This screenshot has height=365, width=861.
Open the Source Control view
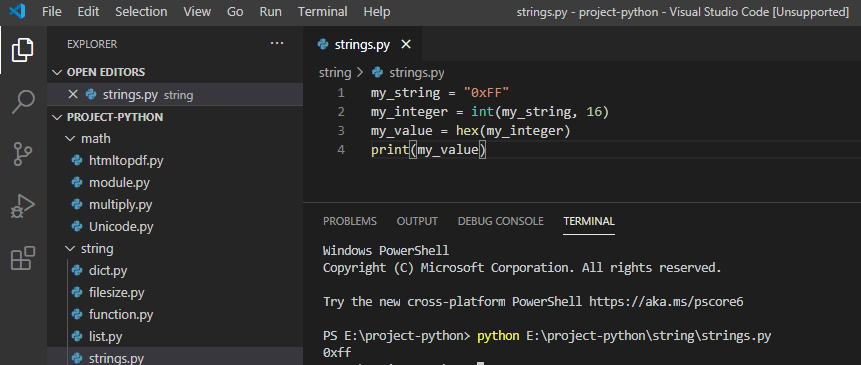(x=23, y=154)
